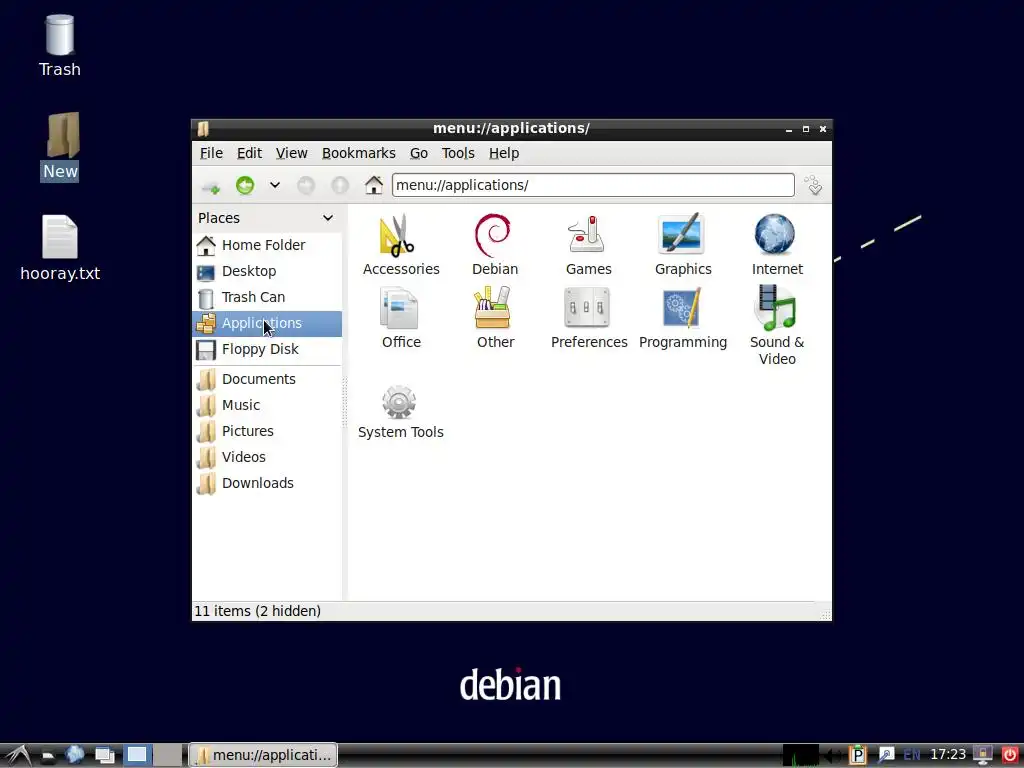Image resolution: width=1024 pixels, height=768 pixels.
Task: Select Home Folder in Places
Action: (x=267, y=245)
